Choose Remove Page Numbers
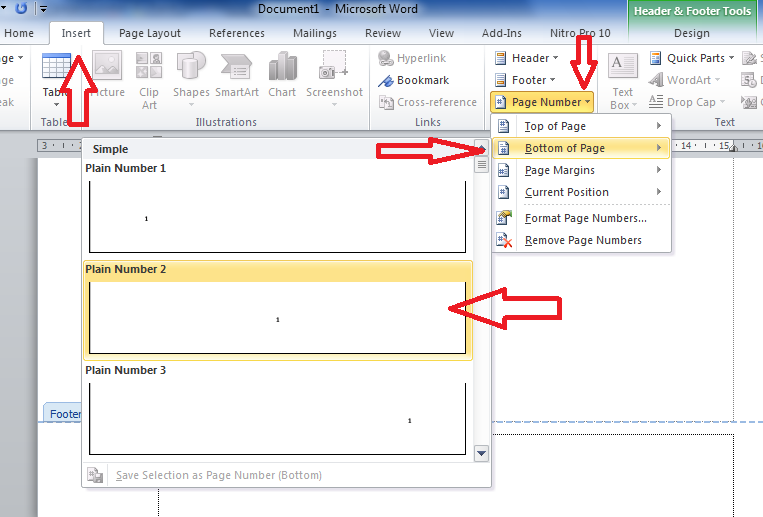This screenshot has height=517, width=763. (x=583, y=240)
